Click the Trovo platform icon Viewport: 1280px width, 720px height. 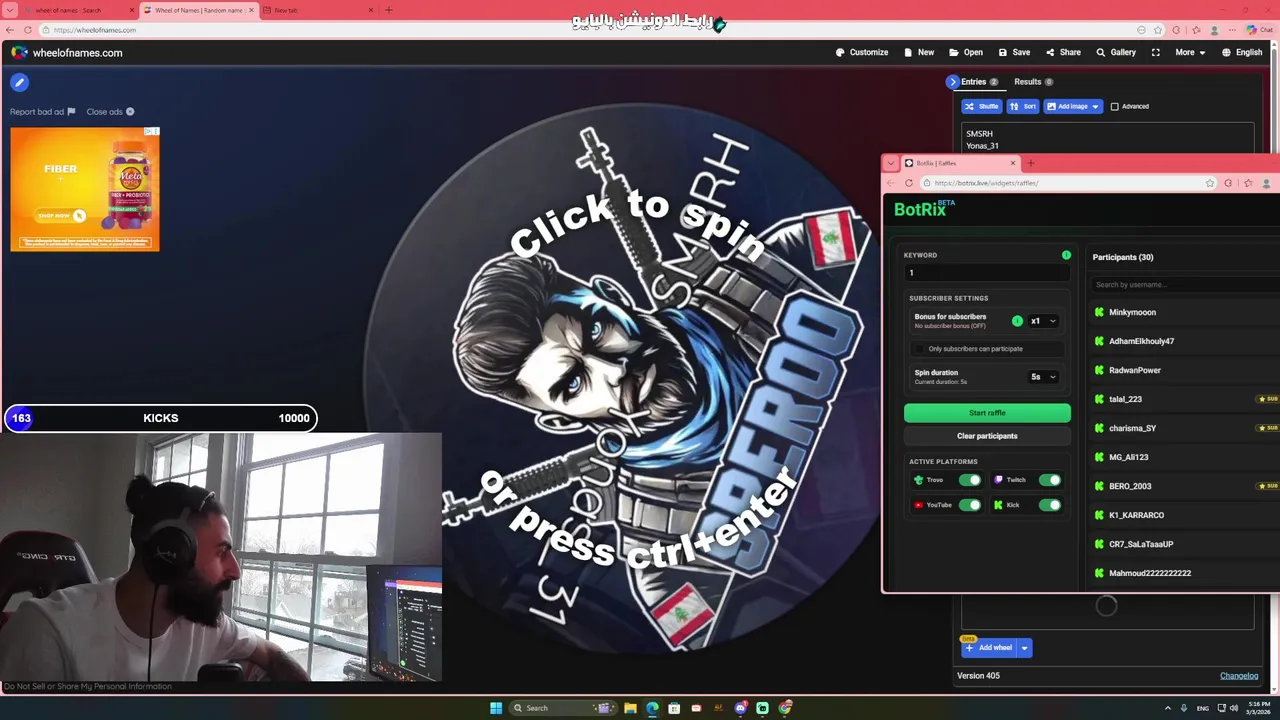pos(918,480)
